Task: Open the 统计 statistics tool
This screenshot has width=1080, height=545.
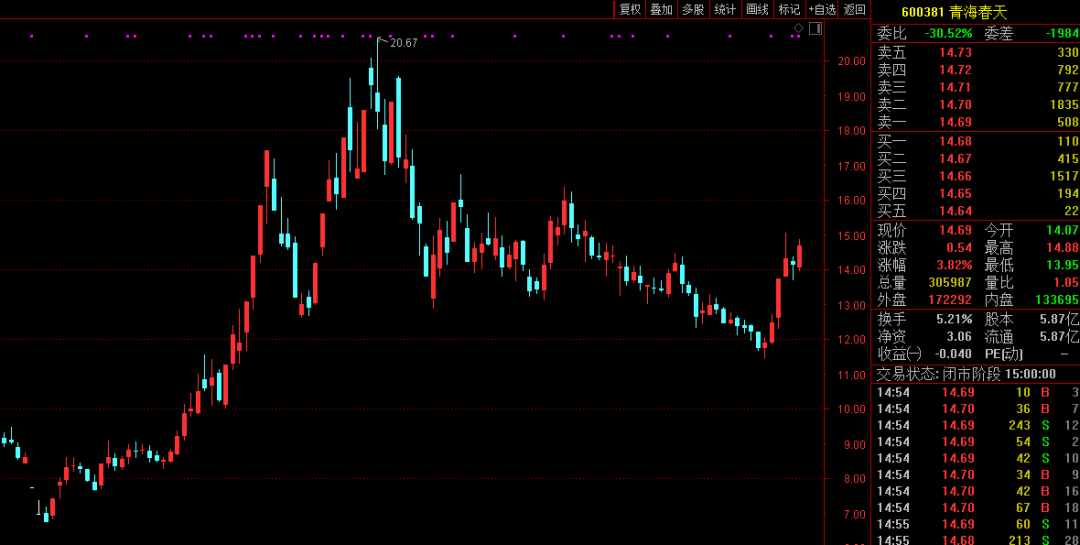Action: tap(725, 10)
